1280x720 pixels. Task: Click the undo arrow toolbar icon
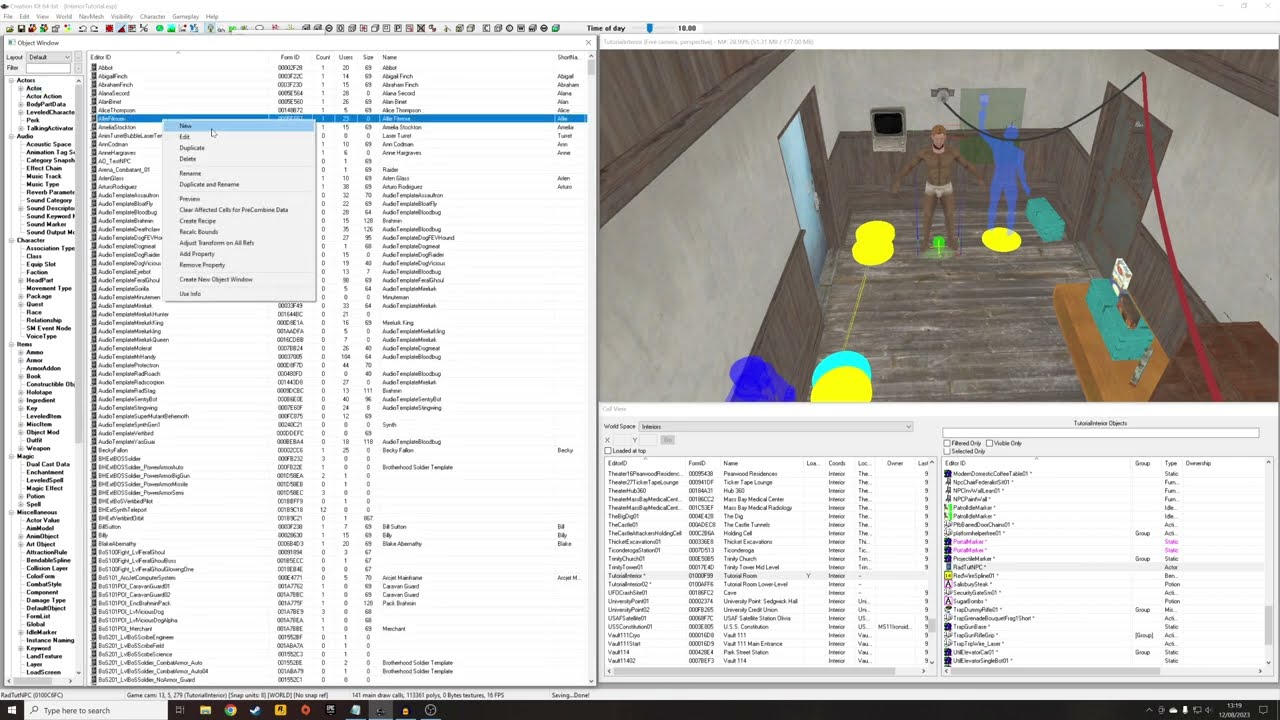[x=83, y=28]
